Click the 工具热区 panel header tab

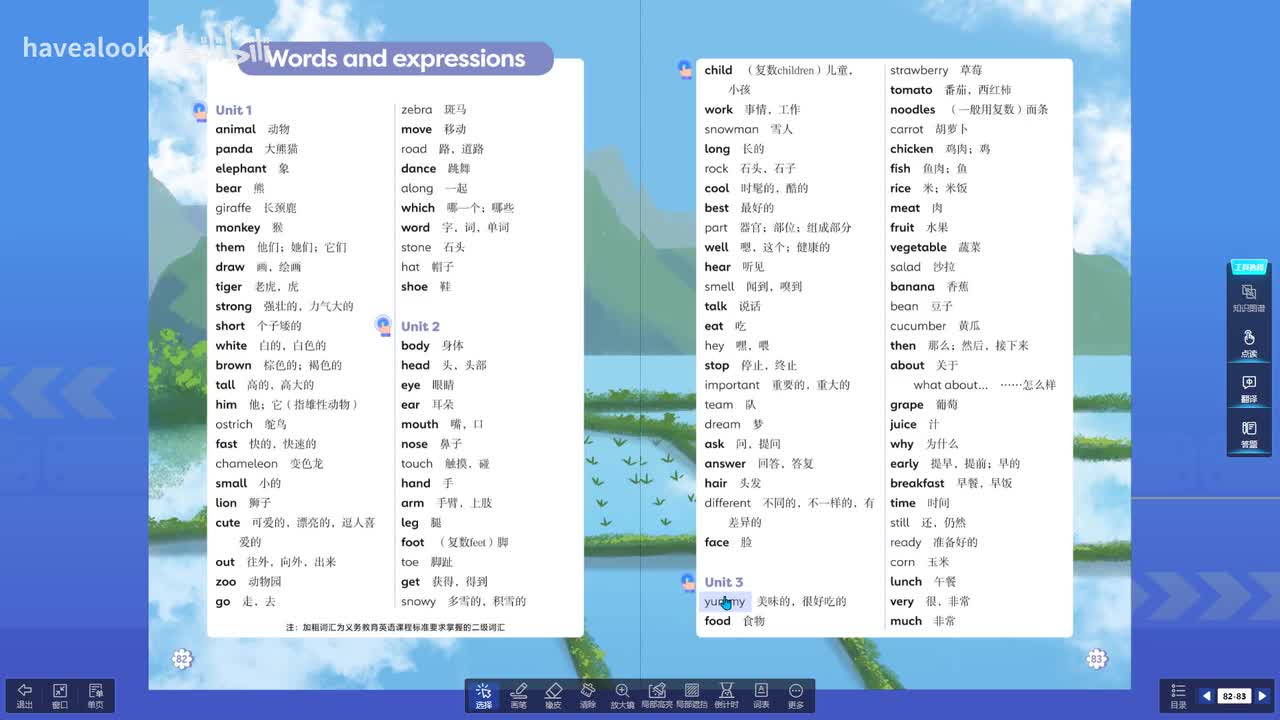pyautogui.click(x=1248, y=267)
